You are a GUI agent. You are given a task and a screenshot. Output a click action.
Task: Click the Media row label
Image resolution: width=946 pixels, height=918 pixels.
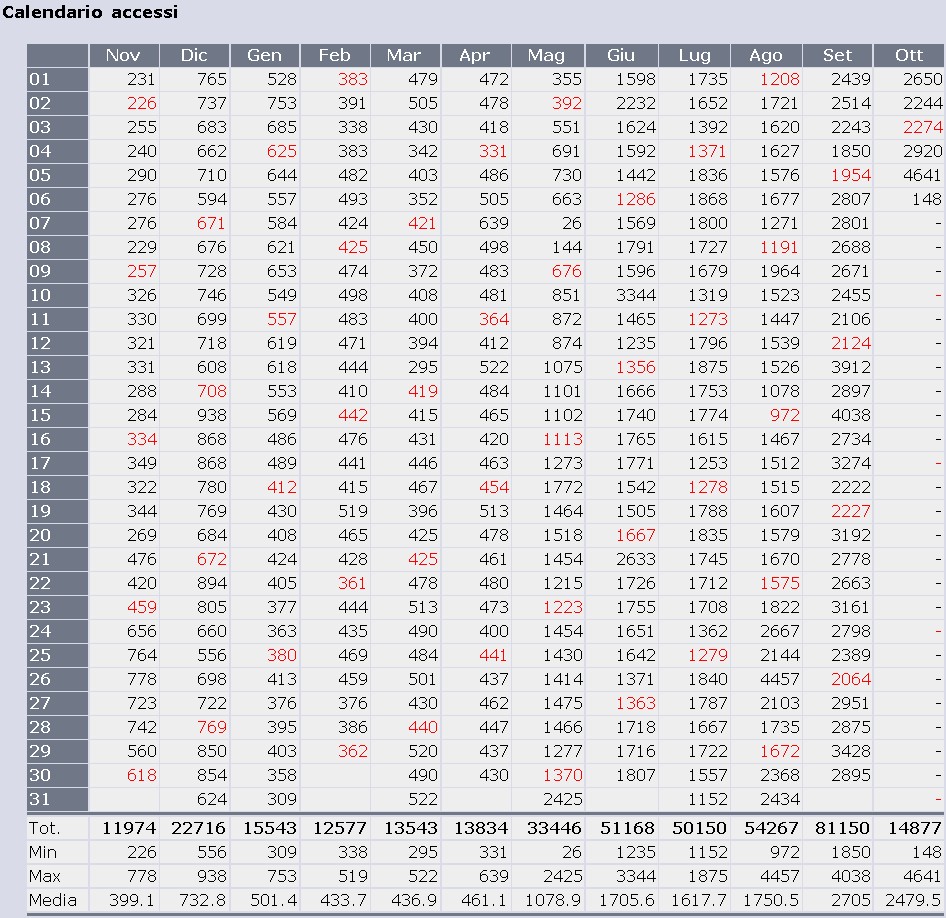tap(53, 900)
